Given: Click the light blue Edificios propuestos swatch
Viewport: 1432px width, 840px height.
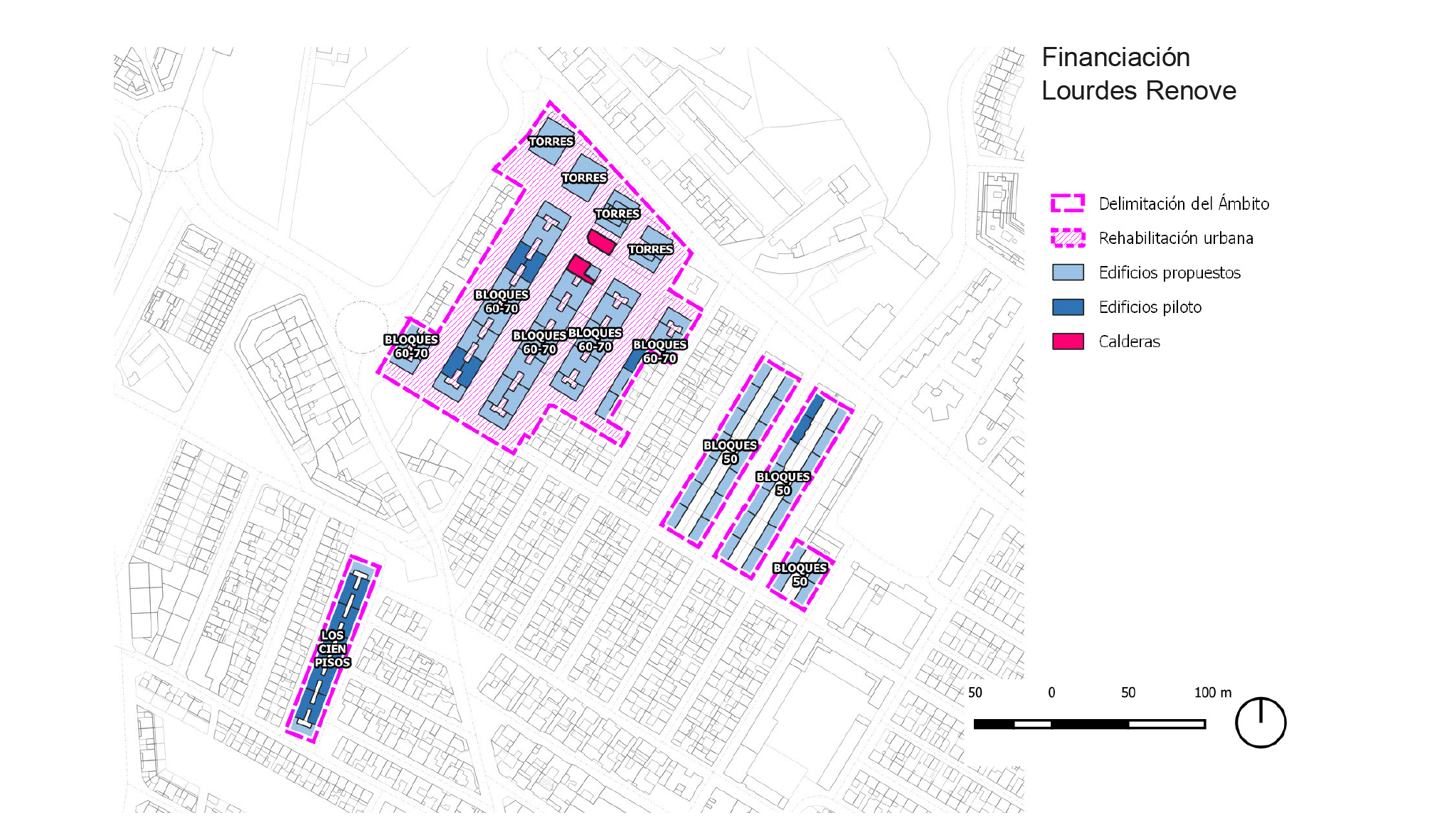Looking at the screenshot, I should 1068,272.
